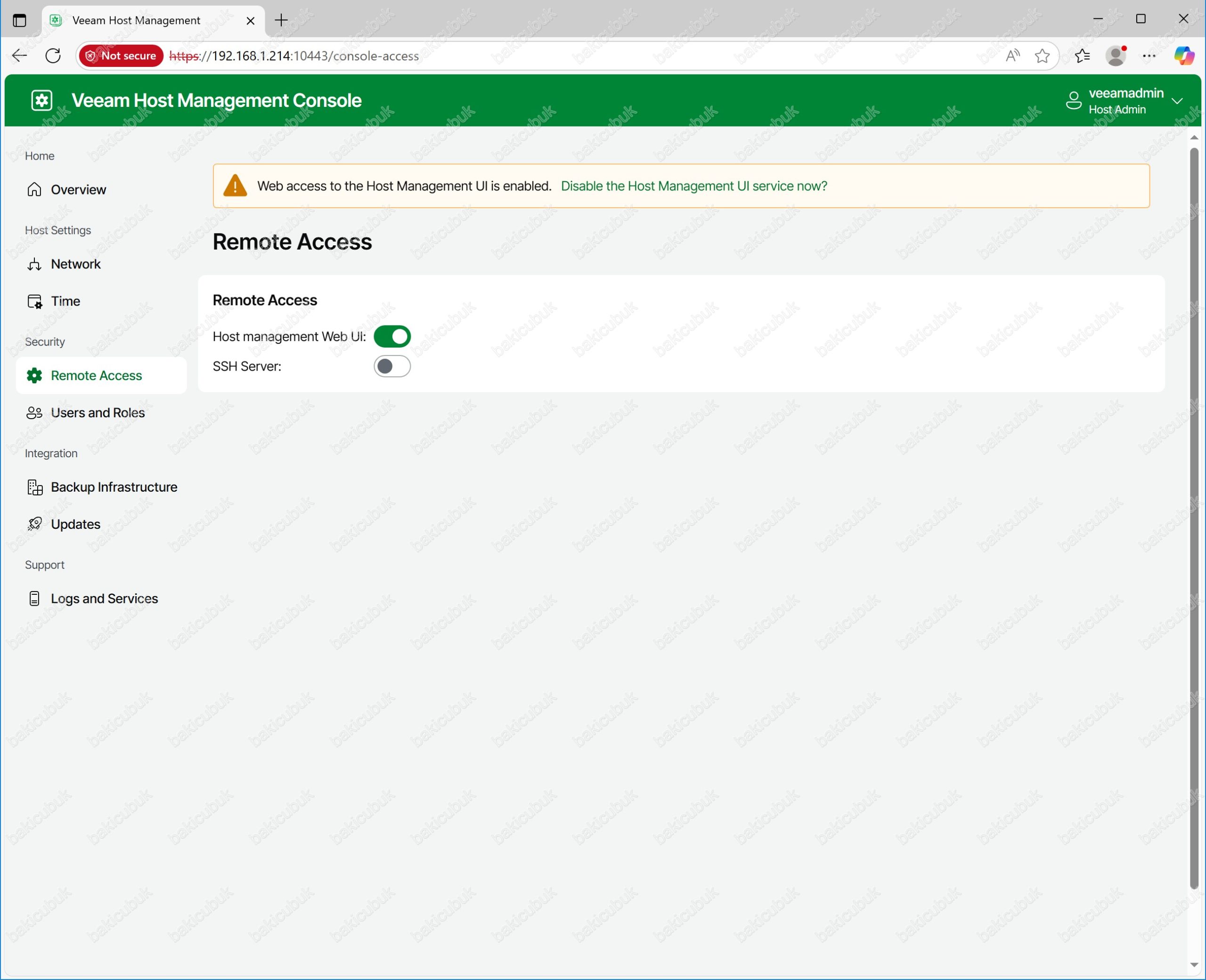This screenshot has height=980, width=1206.
Task: Open browser Settings and more menu
Action: click(x=1149, y=55)
